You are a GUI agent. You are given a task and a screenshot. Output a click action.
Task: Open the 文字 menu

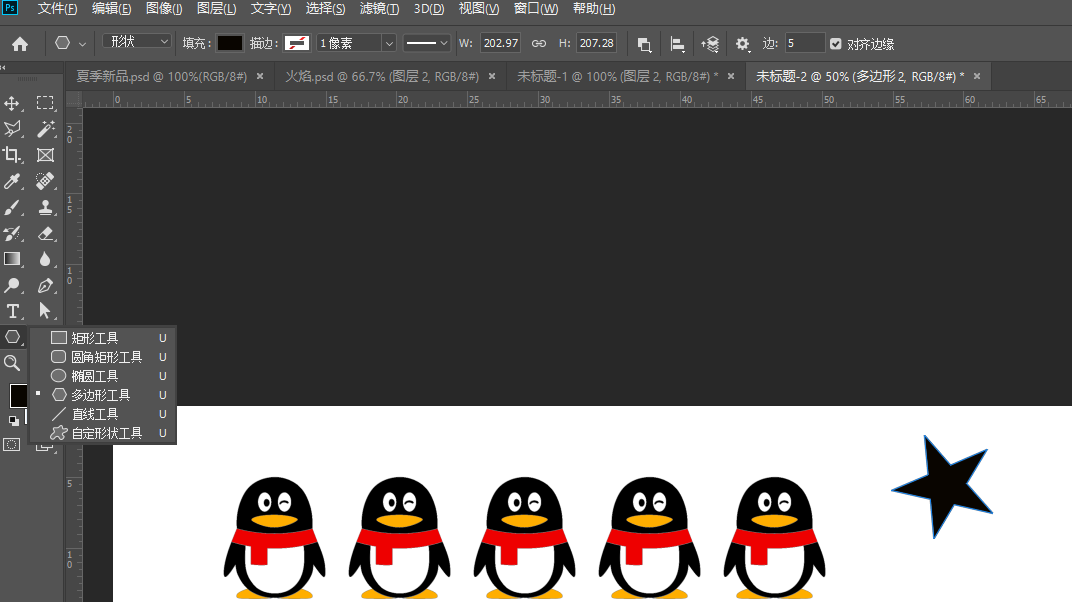(271, 9)
